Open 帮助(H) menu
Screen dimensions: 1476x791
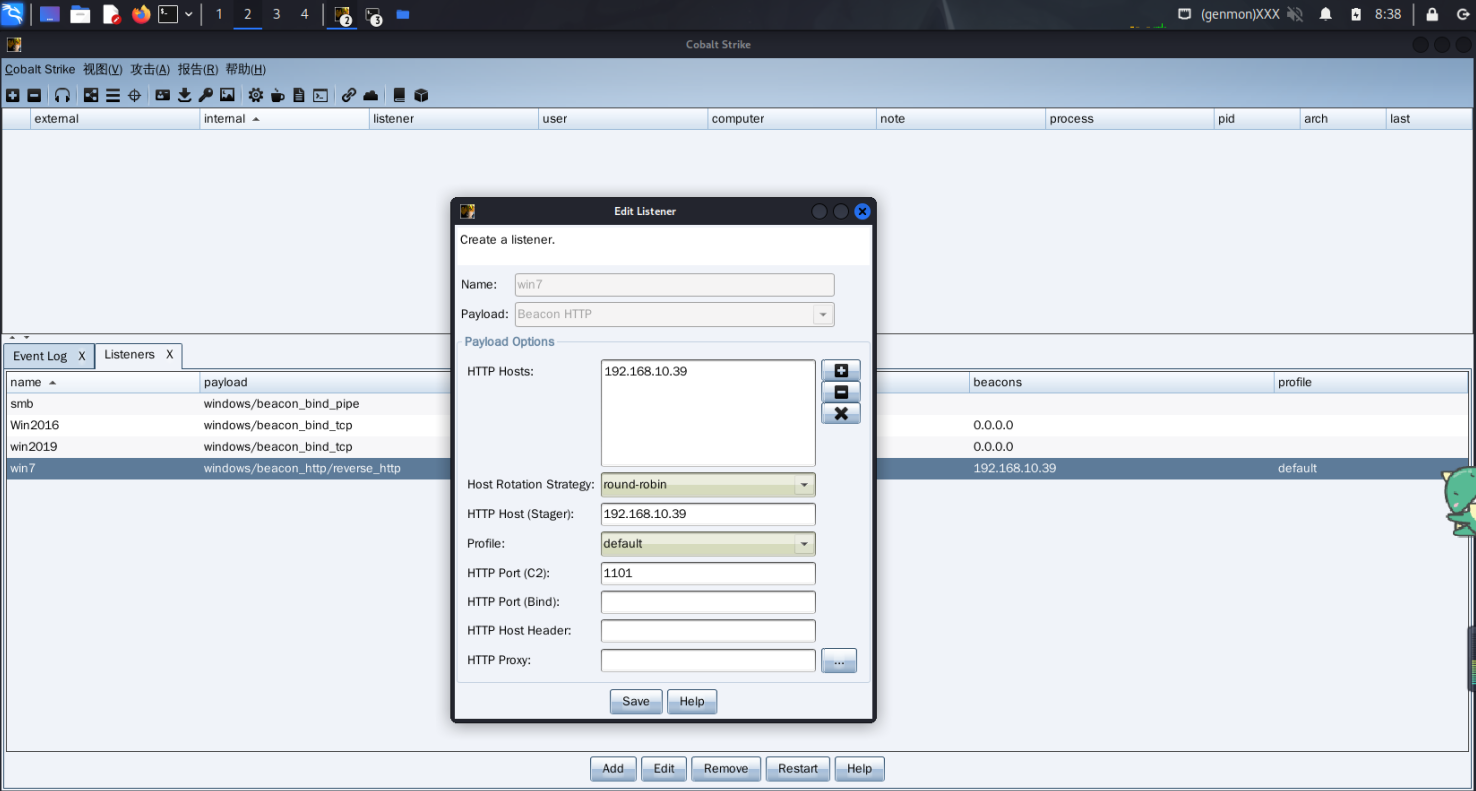246,69
